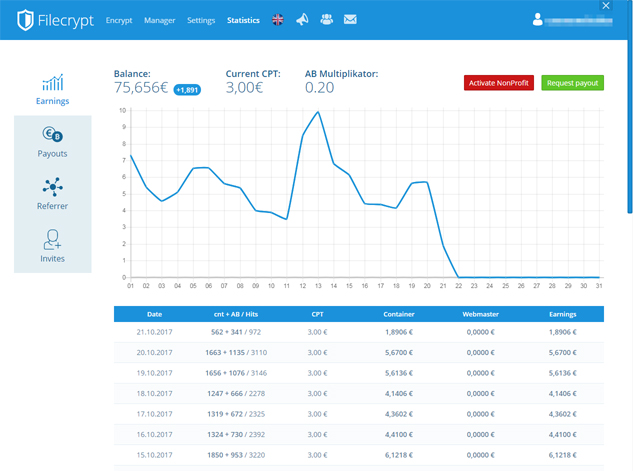This screenshot has height=471, width=633.
Task: Click the 1663 + 1135 / 3110 hits cell
Action: (236, 352)
